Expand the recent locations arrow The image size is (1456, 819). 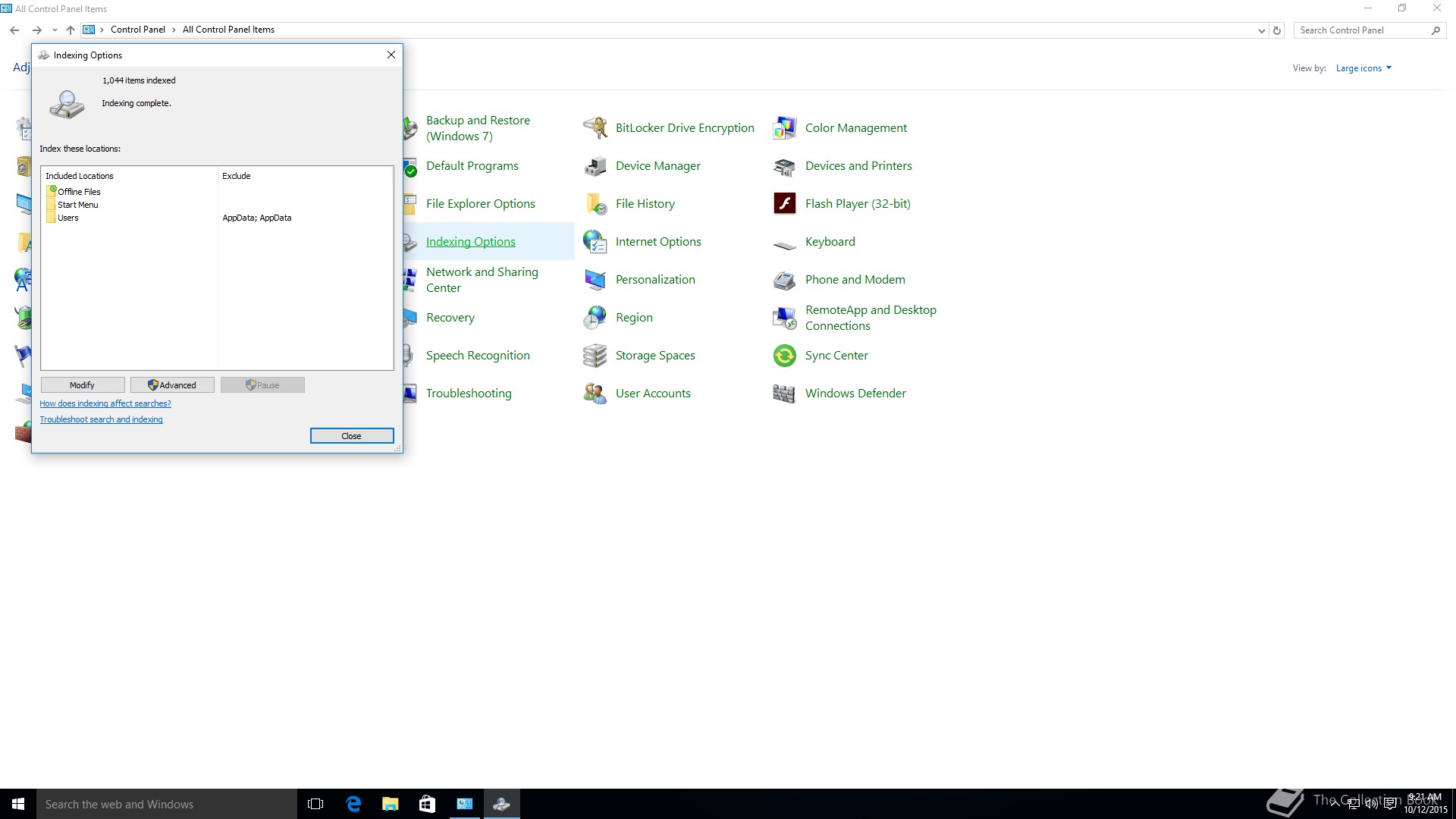coord(55,30)
